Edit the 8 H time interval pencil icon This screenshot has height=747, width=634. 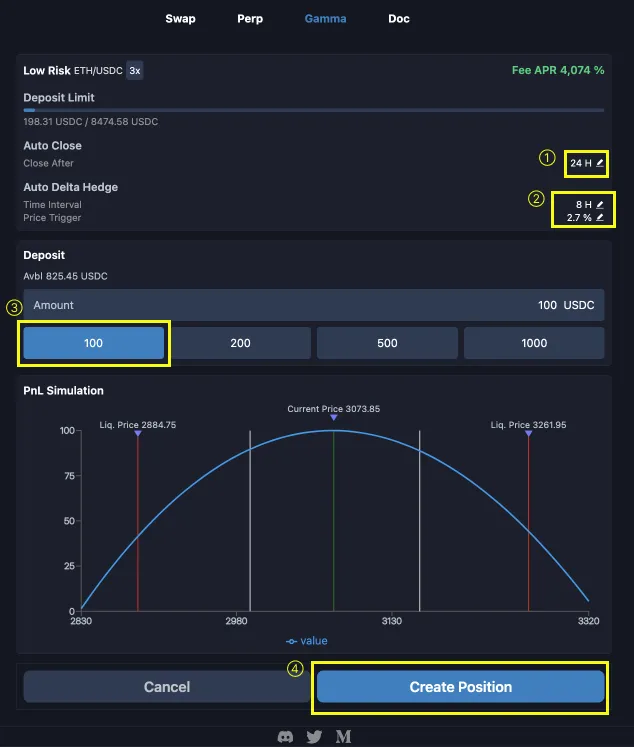point(600,204)
